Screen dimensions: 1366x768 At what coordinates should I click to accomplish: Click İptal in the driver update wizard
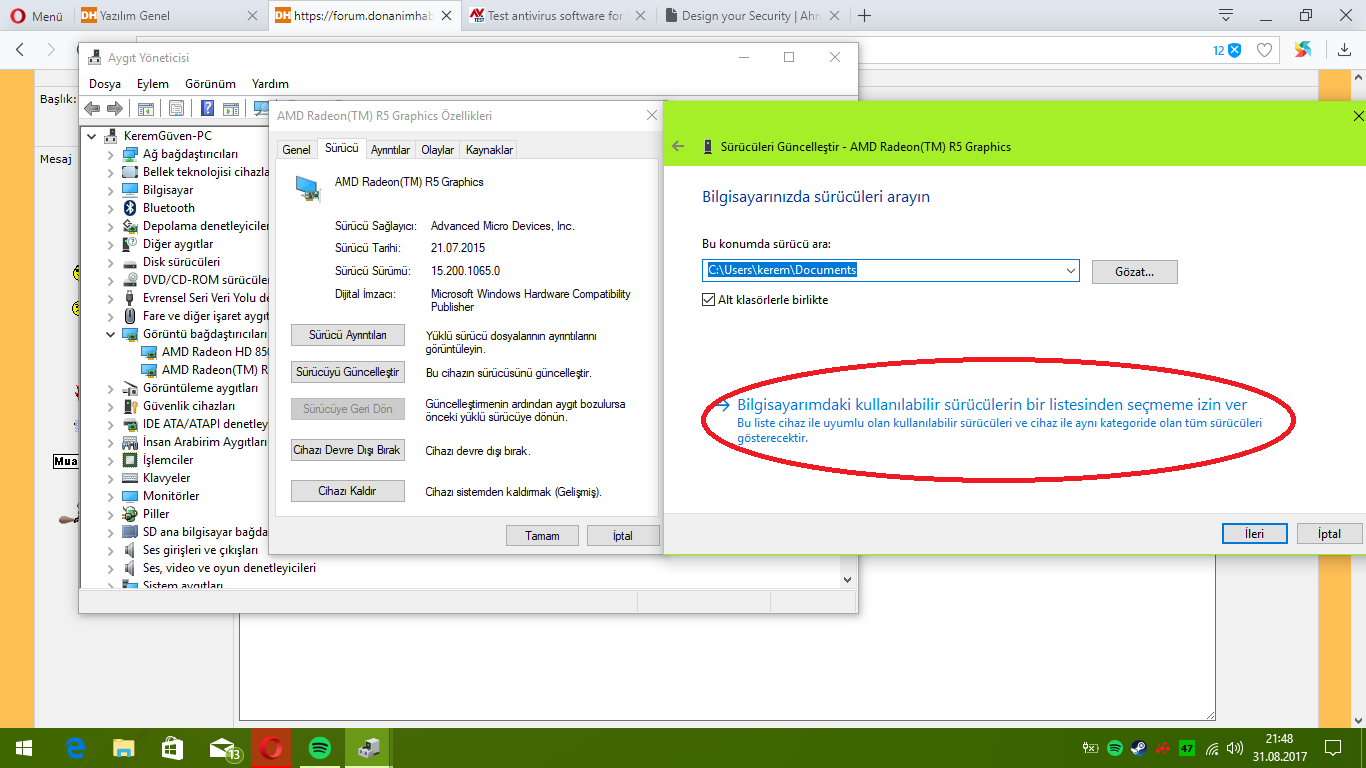[1329, 534]
